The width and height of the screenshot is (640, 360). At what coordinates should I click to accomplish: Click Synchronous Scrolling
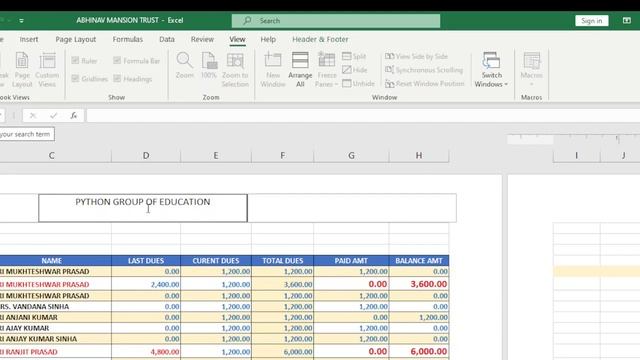[x=424, y=70]
